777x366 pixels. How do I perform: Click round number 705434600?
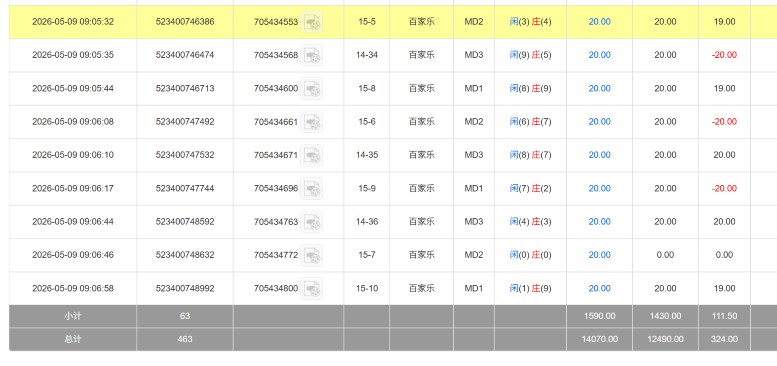click(x=276, y=88)
